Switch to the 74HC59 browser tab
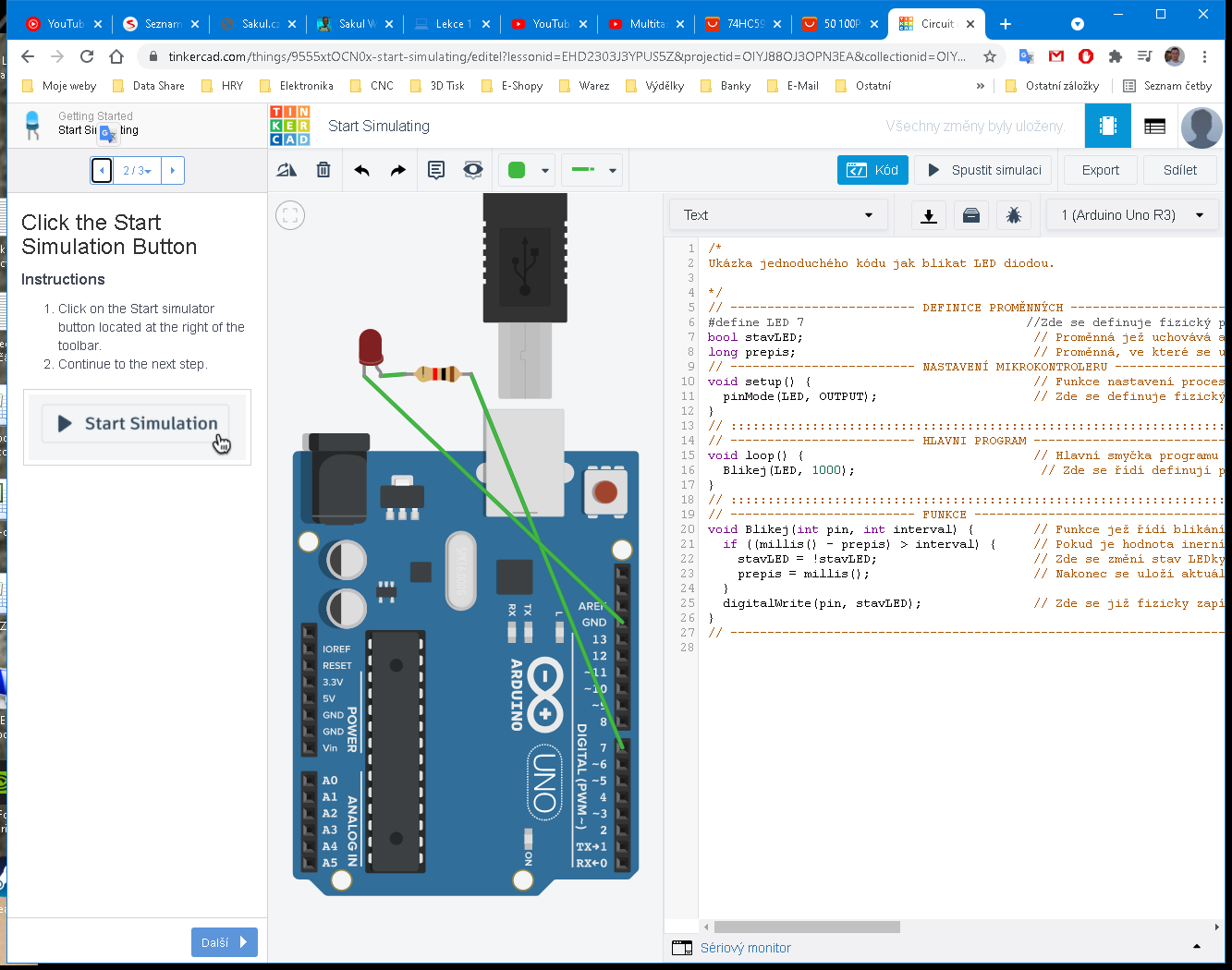 pyautogui.click(x=744, y=24)
